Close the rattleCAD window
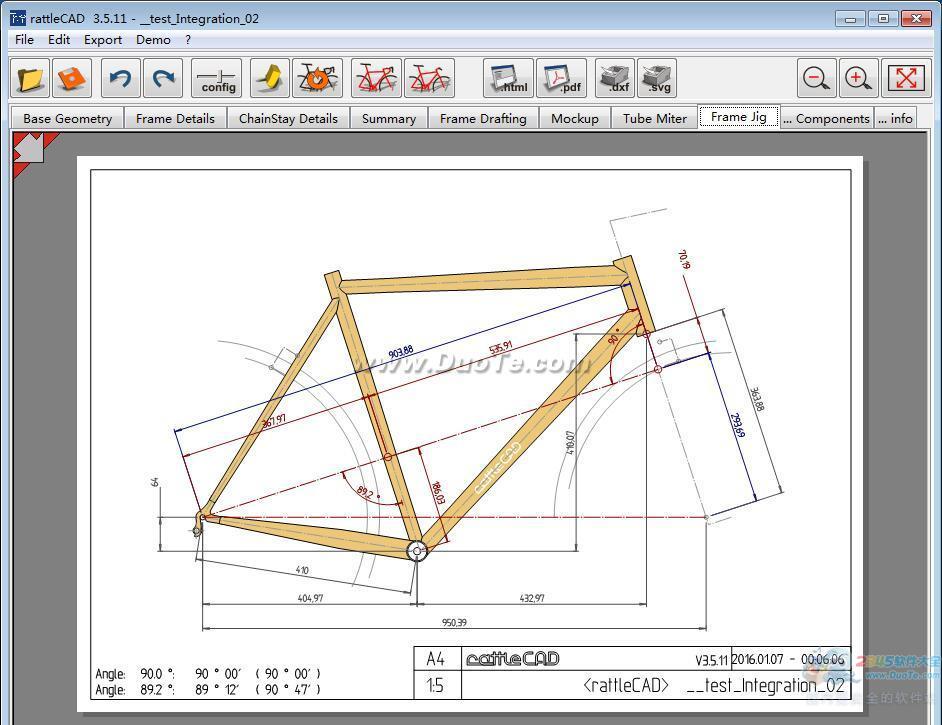Screen dimensions: 942x725 [x=916, y=19]
